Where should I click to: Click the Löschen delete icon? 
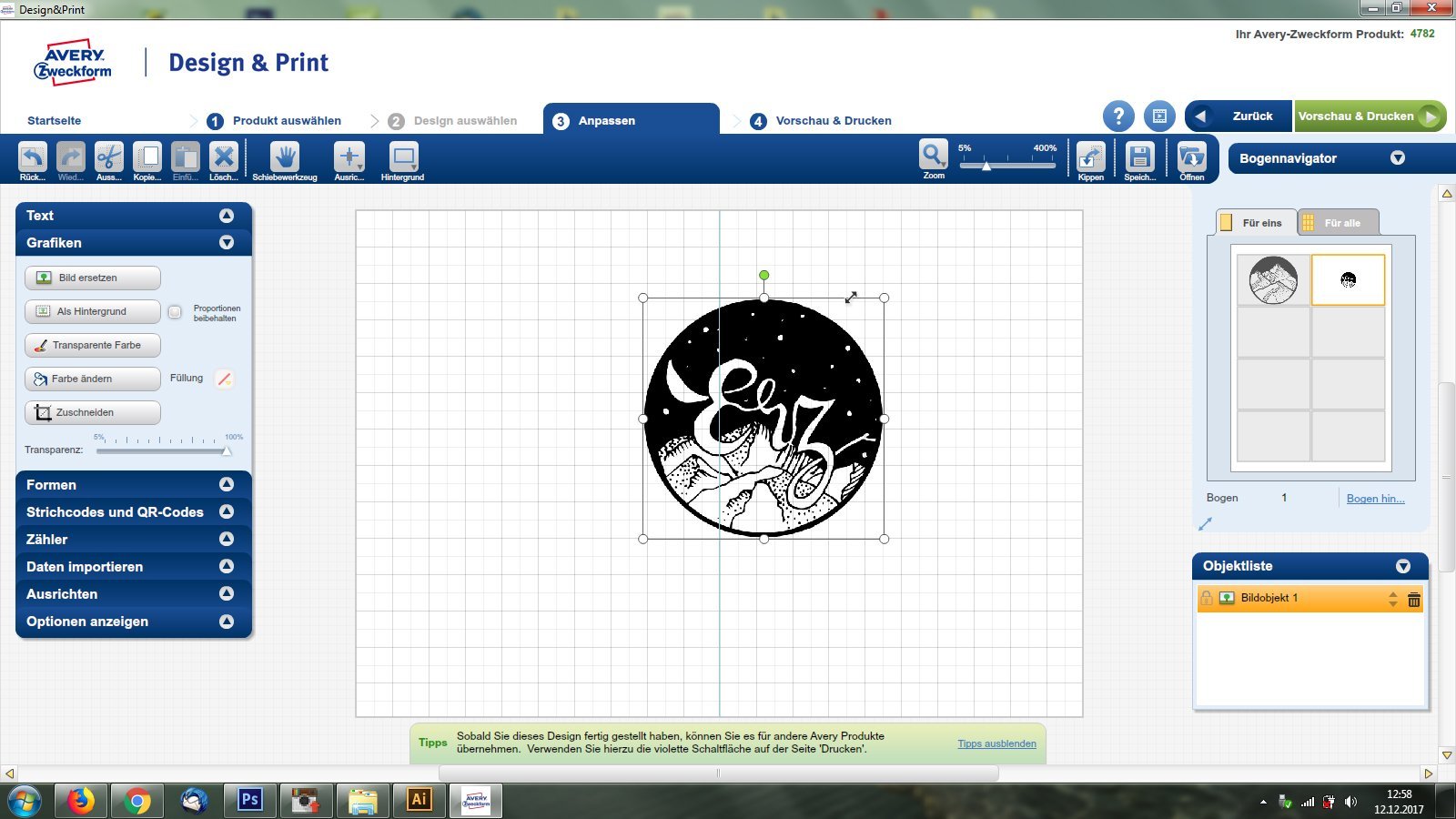tap(224, 157)
